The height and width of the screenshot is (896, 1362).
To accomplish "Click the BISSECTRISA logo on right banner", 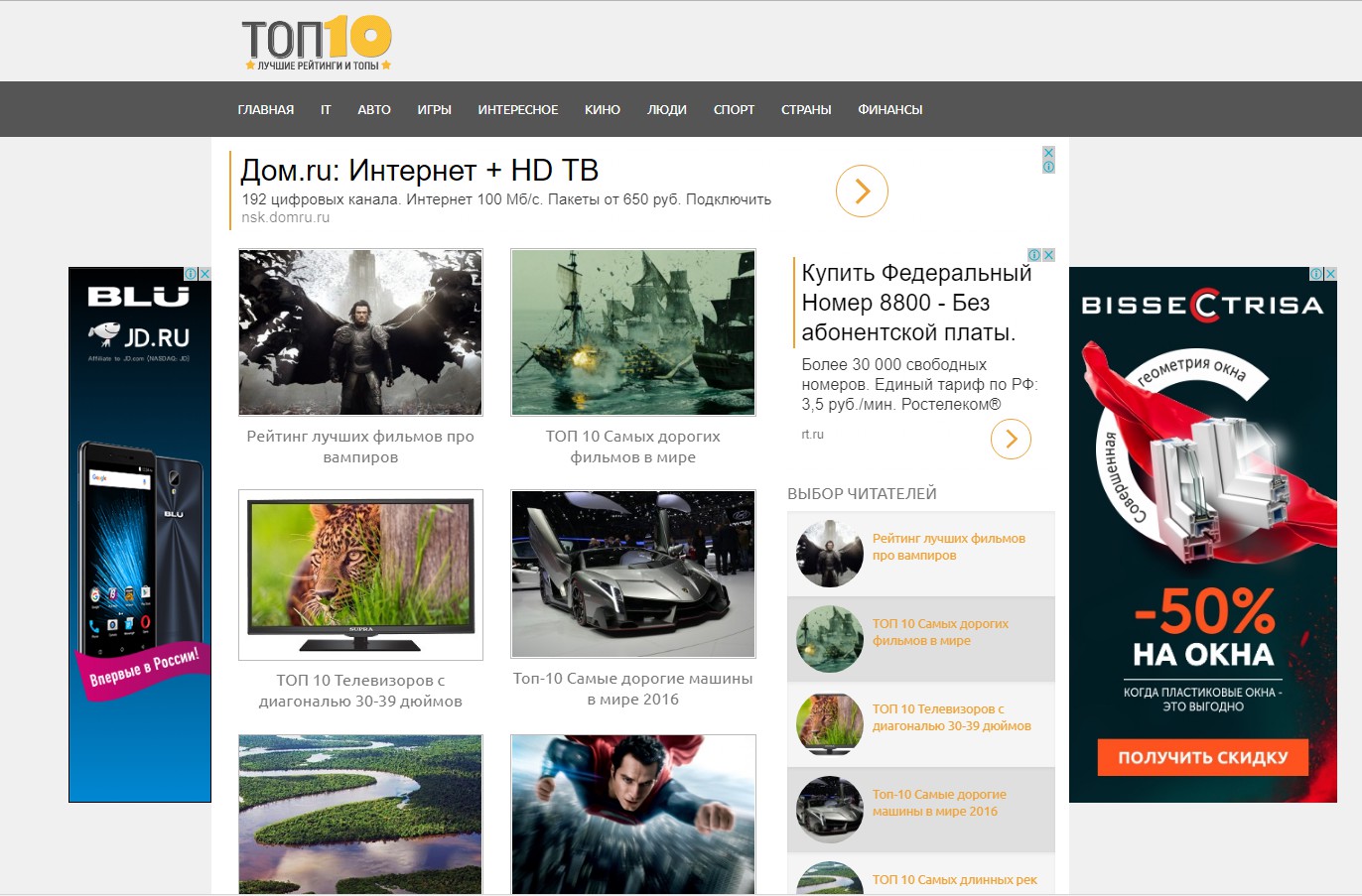I will pyautogui.click(x=1202, y=305).
